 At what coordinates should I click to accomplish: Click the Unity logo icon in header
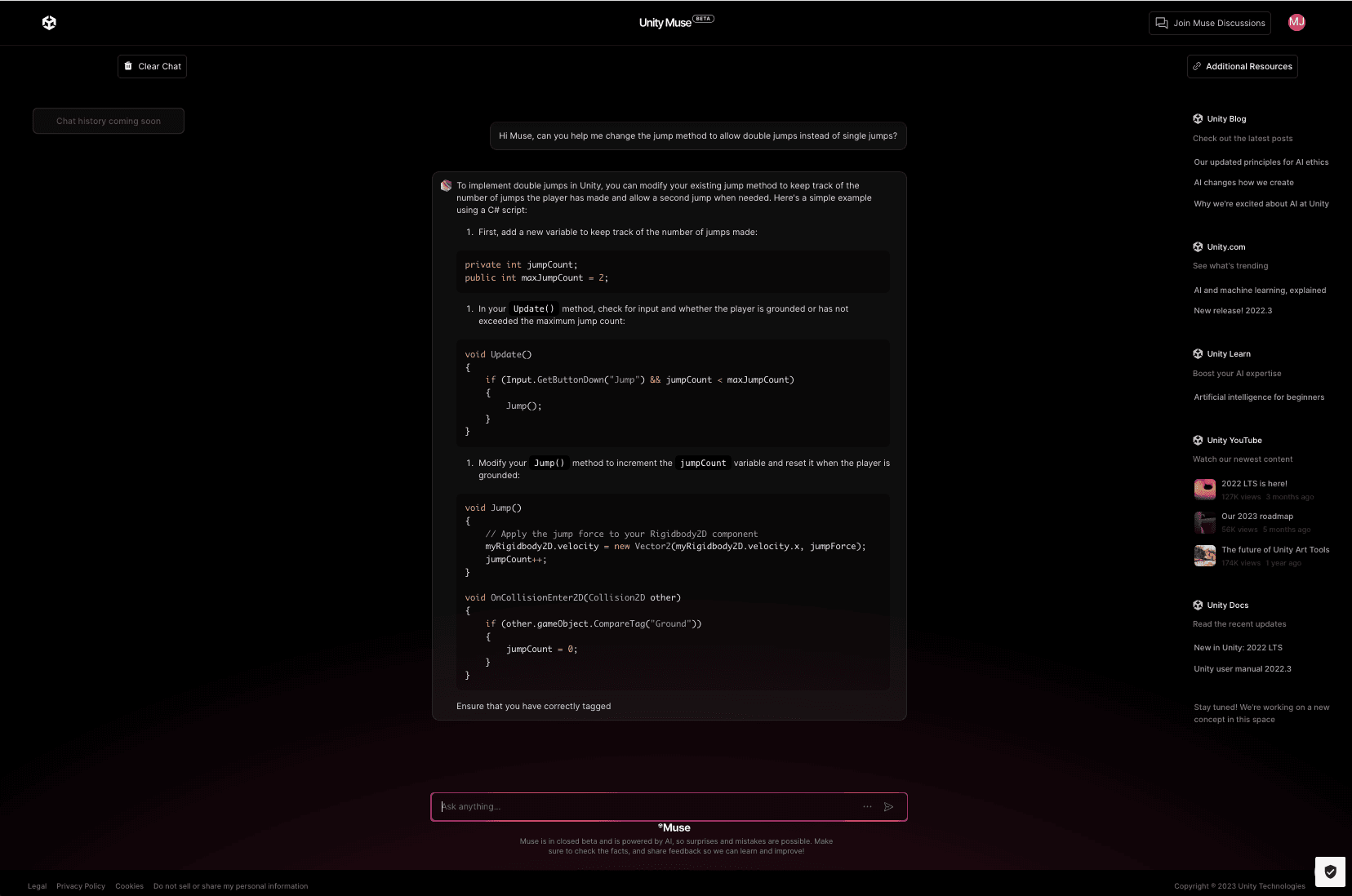[49, 23]
